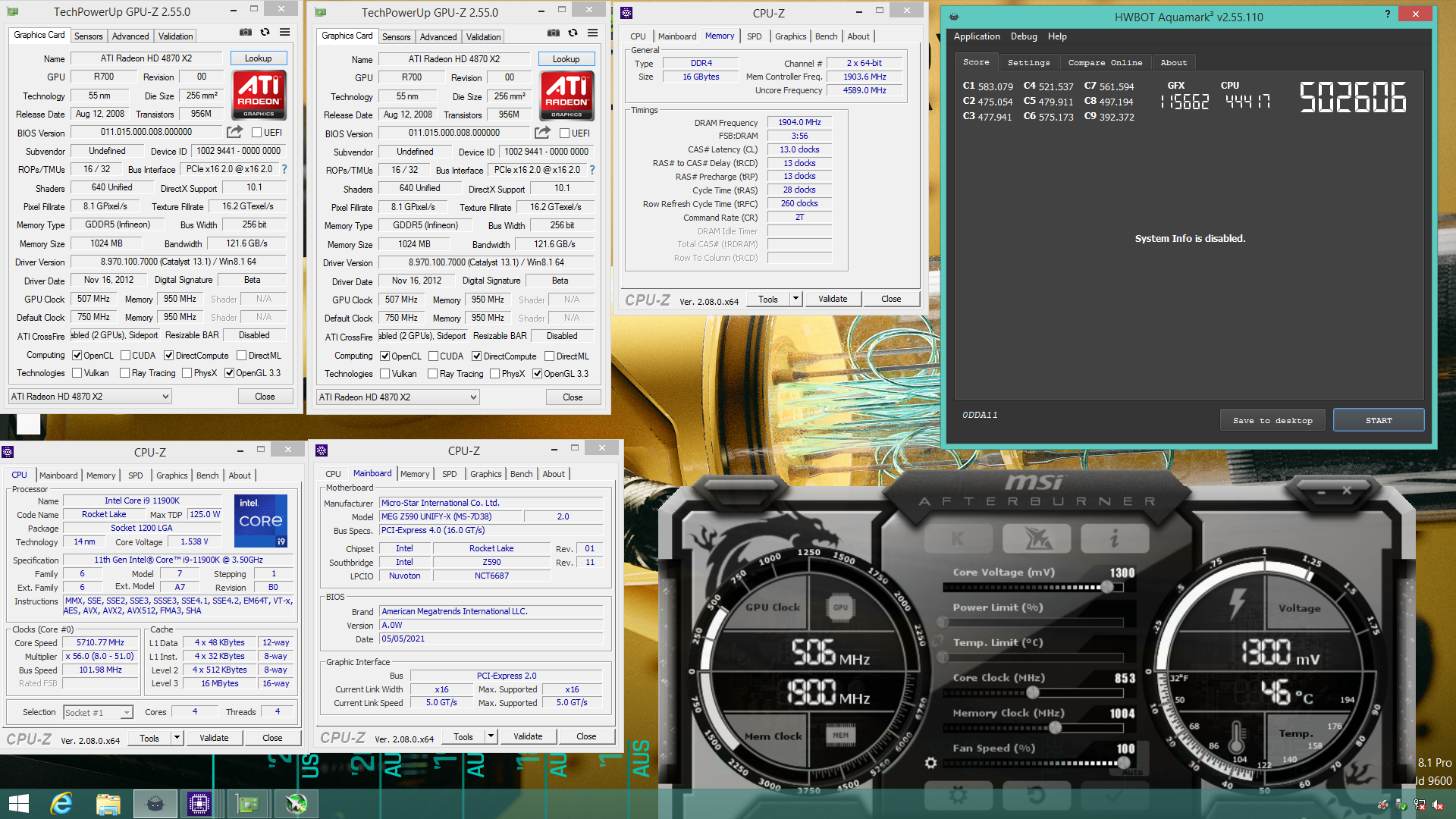Click BIOS export icon in left GPU-Z

pyautogui.click(x=235, y=132)
